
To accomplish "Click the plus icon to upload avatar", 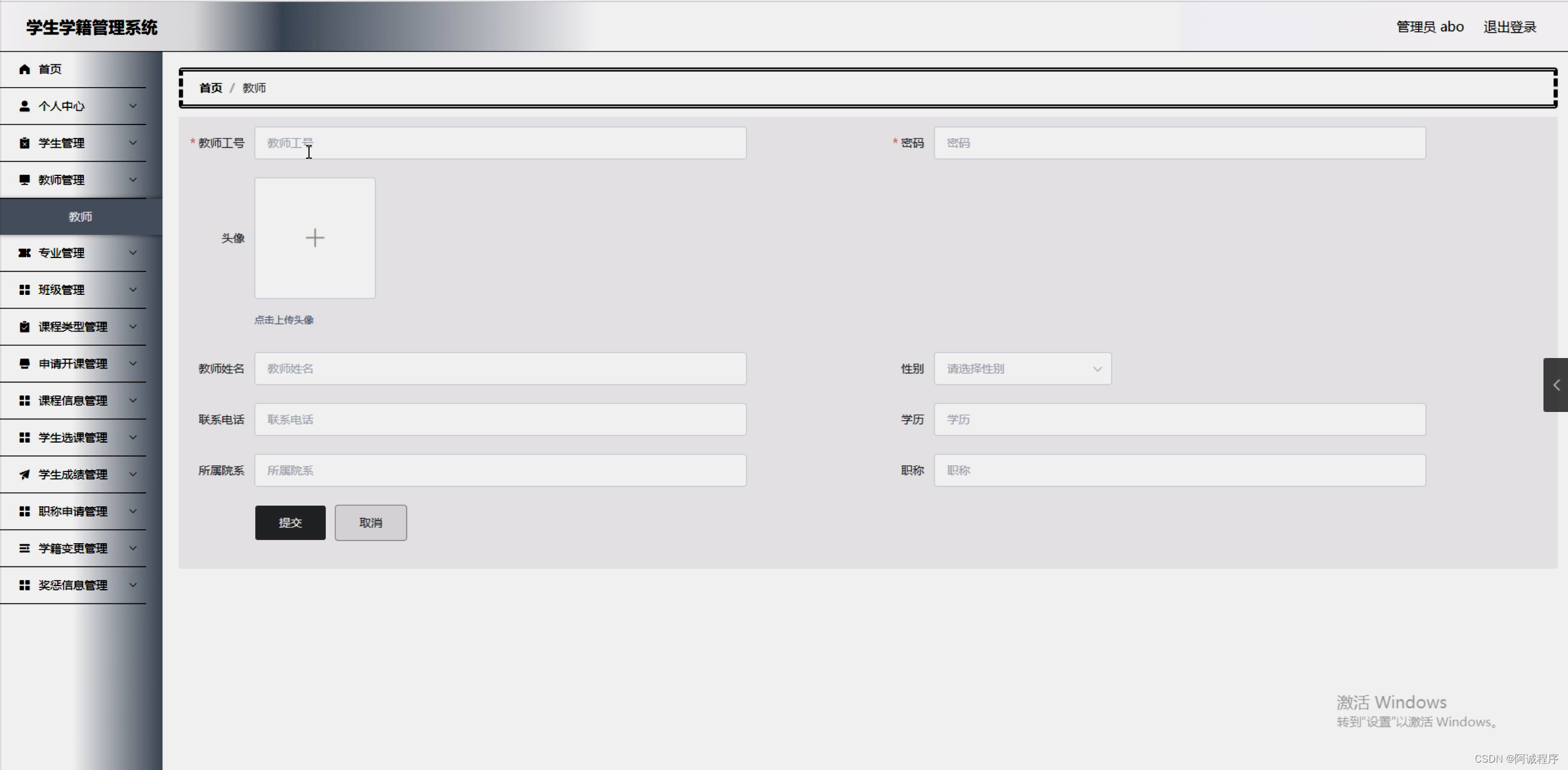I will [x=315, y=238].
